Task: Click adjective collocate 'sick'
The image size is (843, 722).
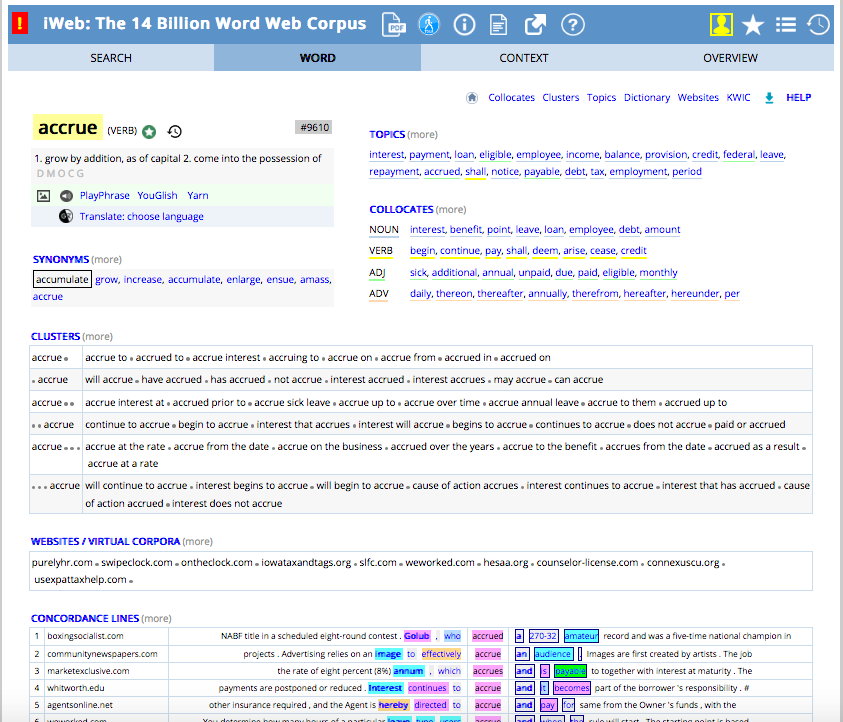Action: click(418, 273)
